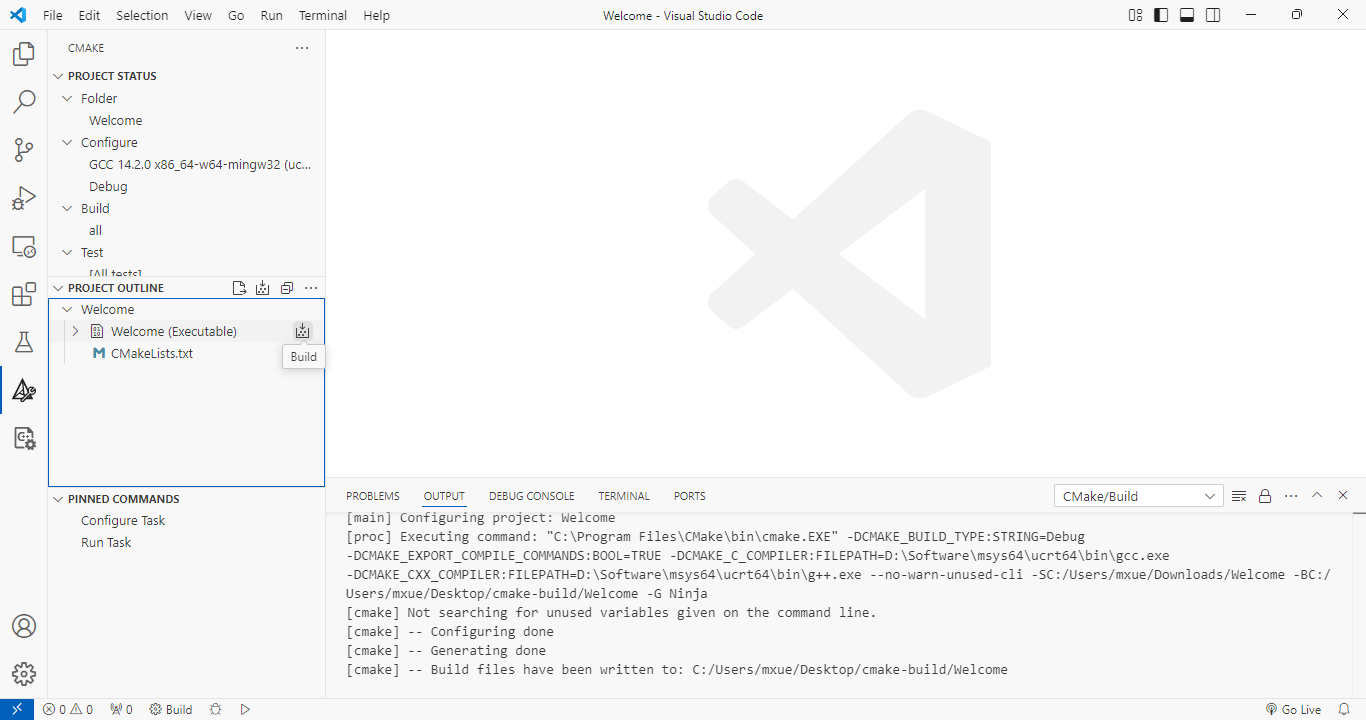Collapse all in Project Outline
This screenshot has width=1366, height=720.
coord(287,288)
